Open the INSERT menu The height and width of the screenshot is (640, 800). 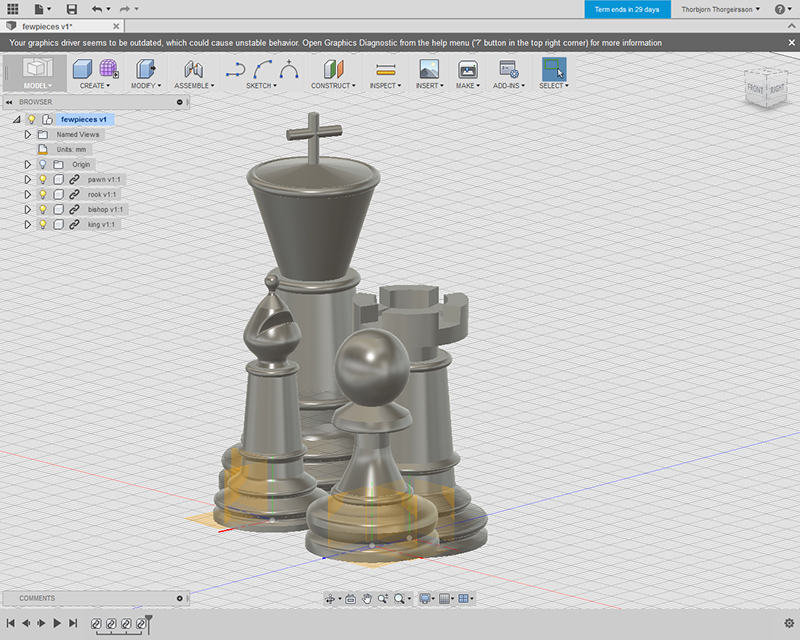pos(430,86)
